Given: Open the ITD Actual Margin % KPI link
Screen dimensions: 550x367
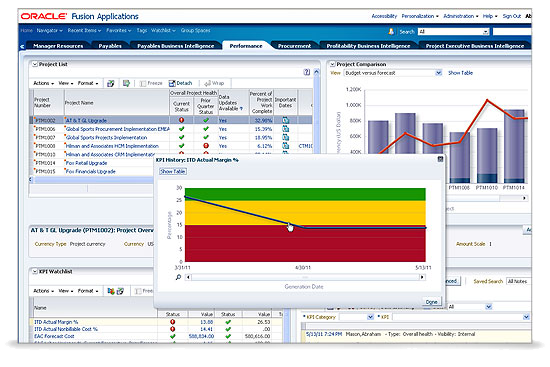Looking at the screenshot, I should click(56, 322).
